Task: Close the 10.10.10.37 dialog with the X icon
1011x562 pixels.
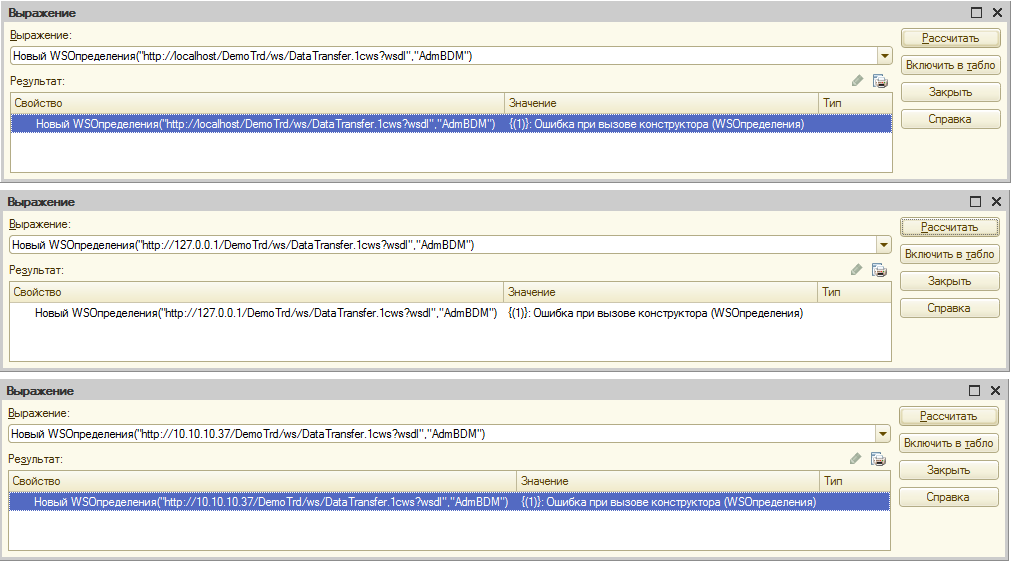Action: (996, 391)
